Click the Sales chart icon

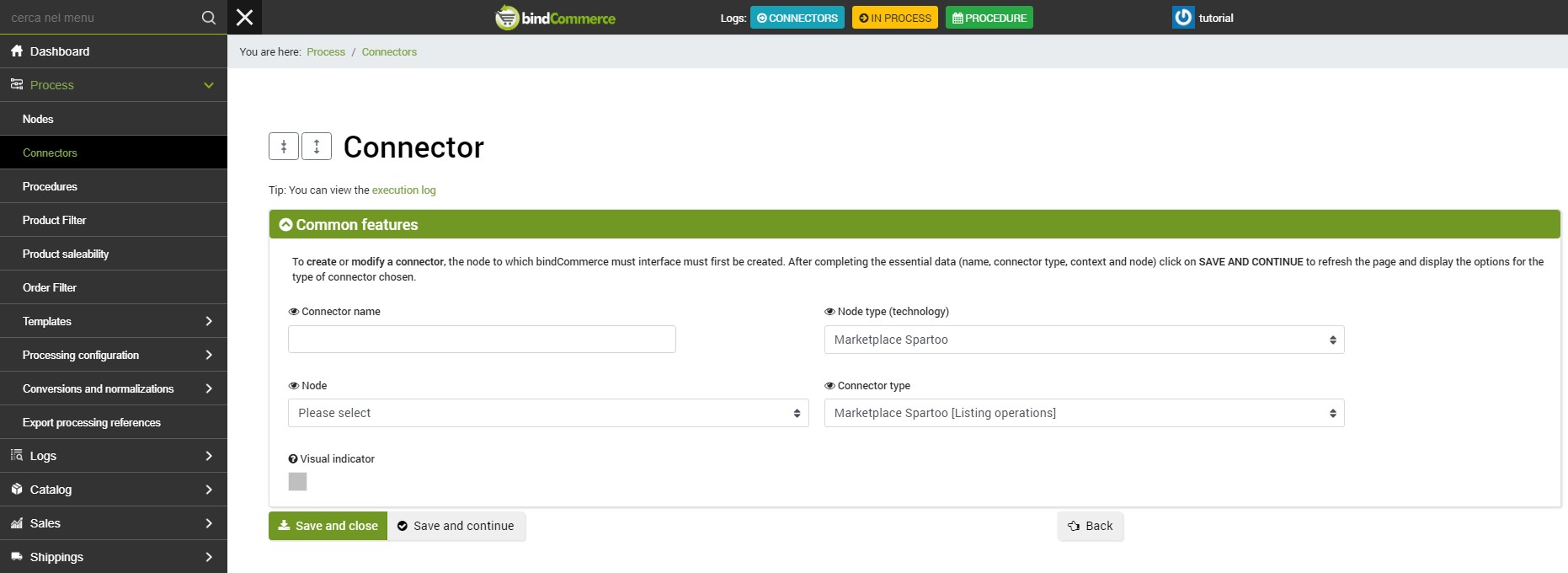[17, 523]
